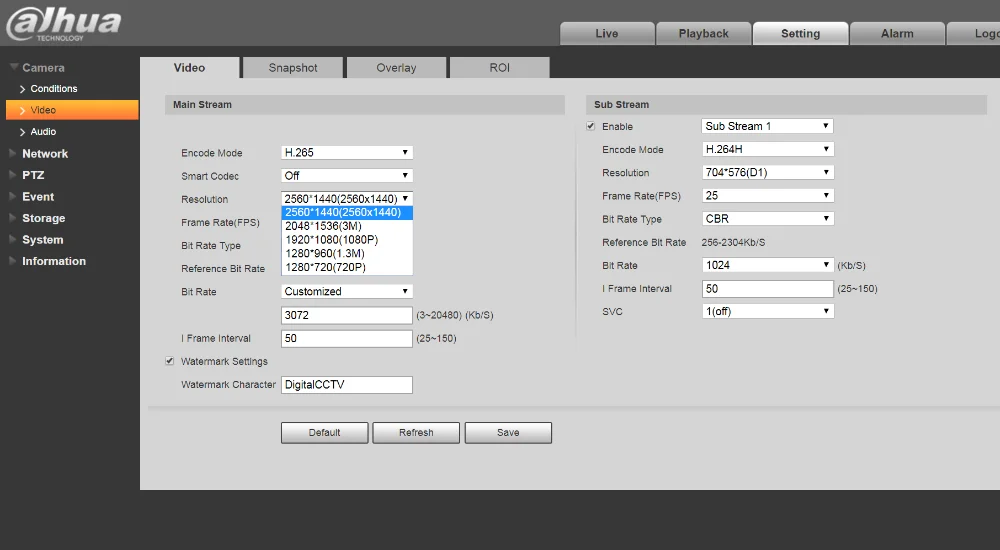Toggle the Sub Stream Enable checkbox
Screen dimensions: 1000x550
[591, 126]
